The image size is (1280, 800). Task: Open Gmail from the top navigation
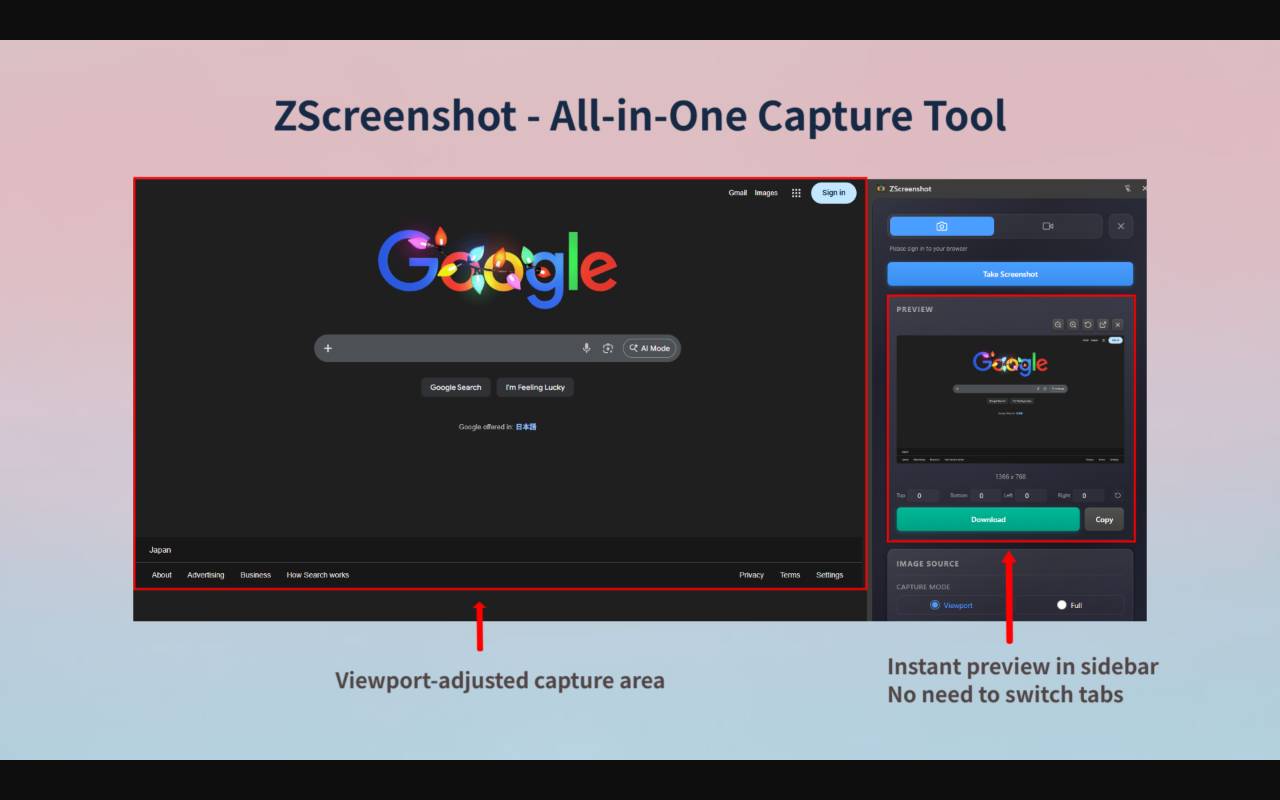tap(738, 192)
